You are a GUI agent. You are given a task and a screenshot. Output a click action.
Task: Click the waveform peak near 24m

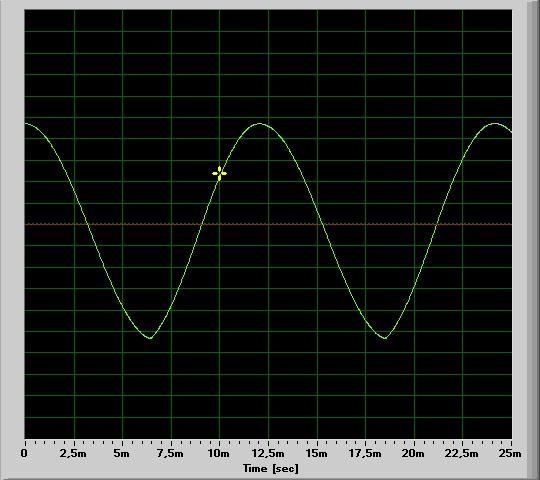point(495,123)
